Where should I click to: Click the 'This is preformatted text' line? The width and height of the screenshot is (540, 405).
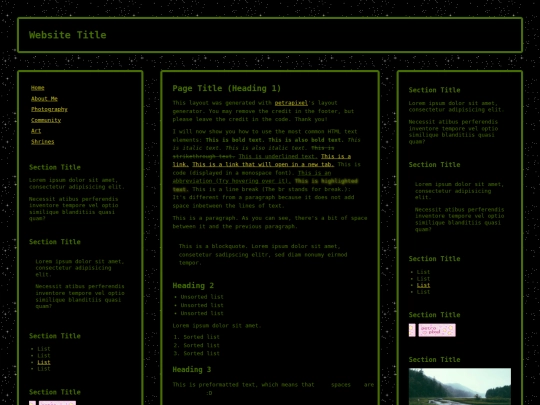273,385
